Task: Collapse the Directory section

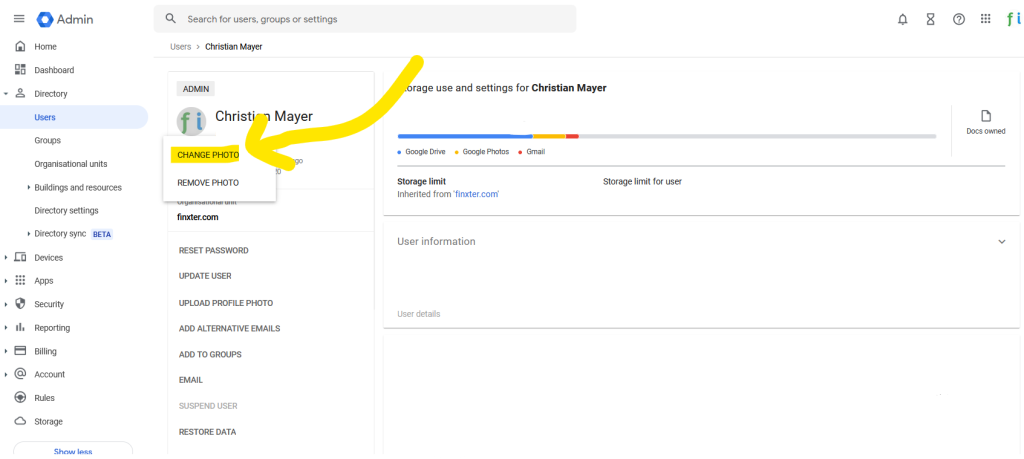Action: pyautogui.click(x=7, y=94)
